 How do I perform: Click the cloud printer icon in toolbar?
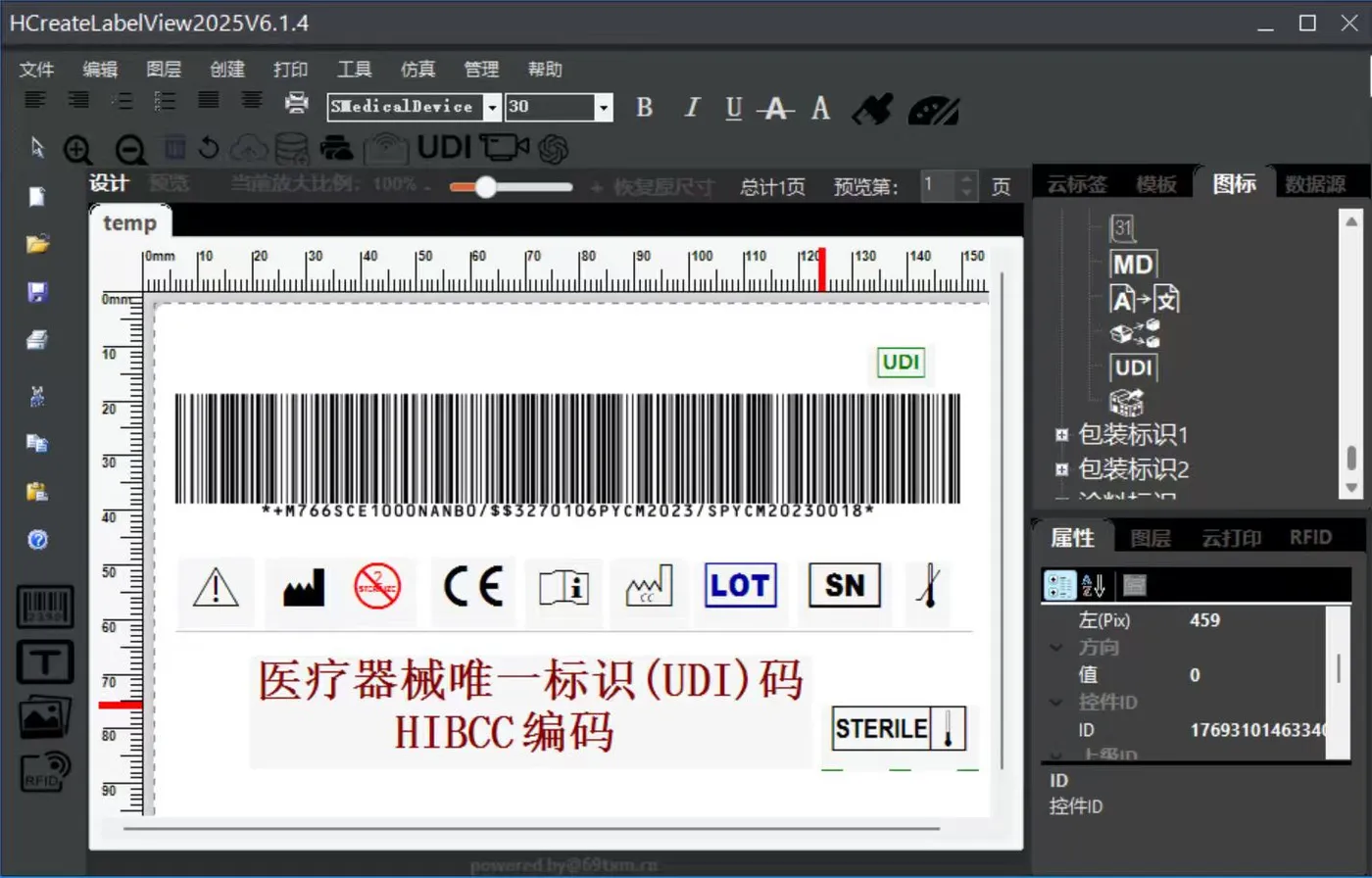point(336,148)
